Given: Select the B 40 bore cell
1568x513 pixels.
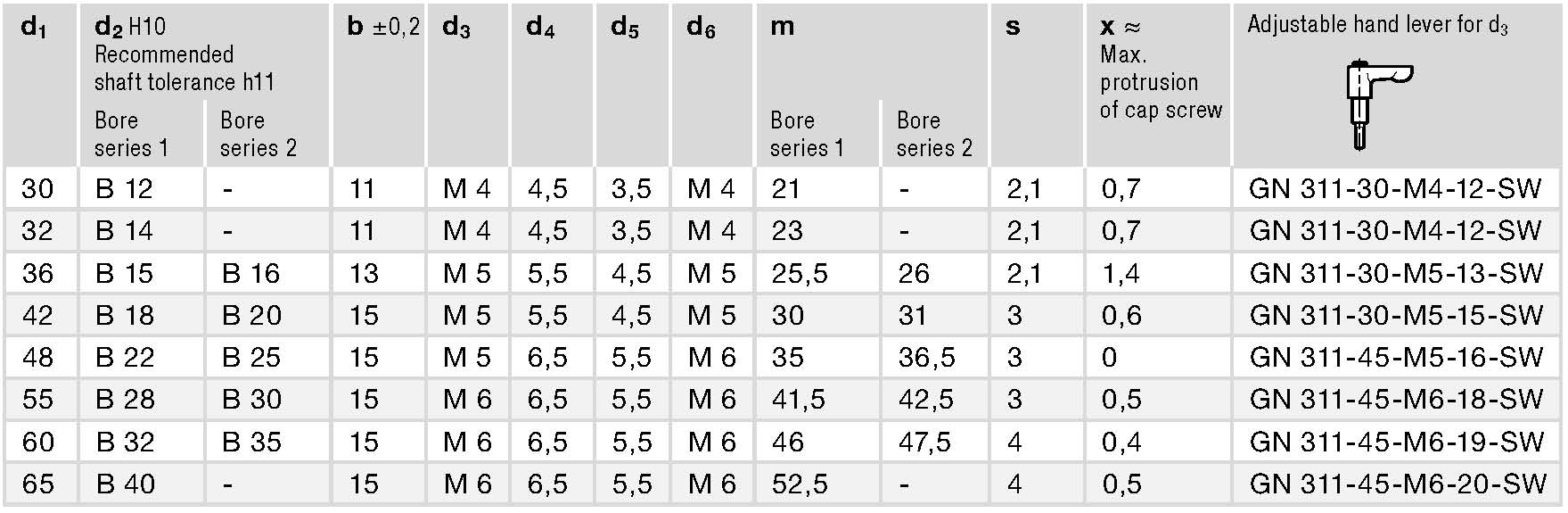Looking at the screenshot, I should pyautogui.click(x=125, y=484).
